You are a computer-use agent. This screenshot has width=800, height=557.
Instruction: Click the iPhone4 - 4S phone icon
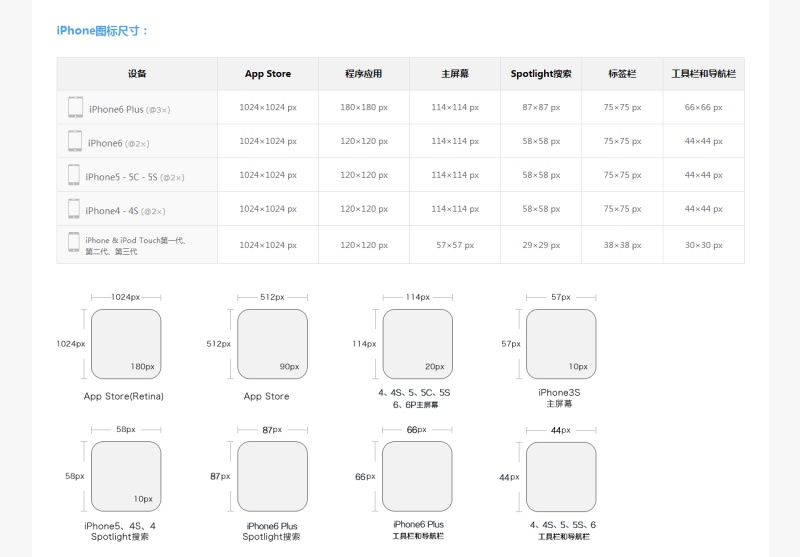coord(74,209)
